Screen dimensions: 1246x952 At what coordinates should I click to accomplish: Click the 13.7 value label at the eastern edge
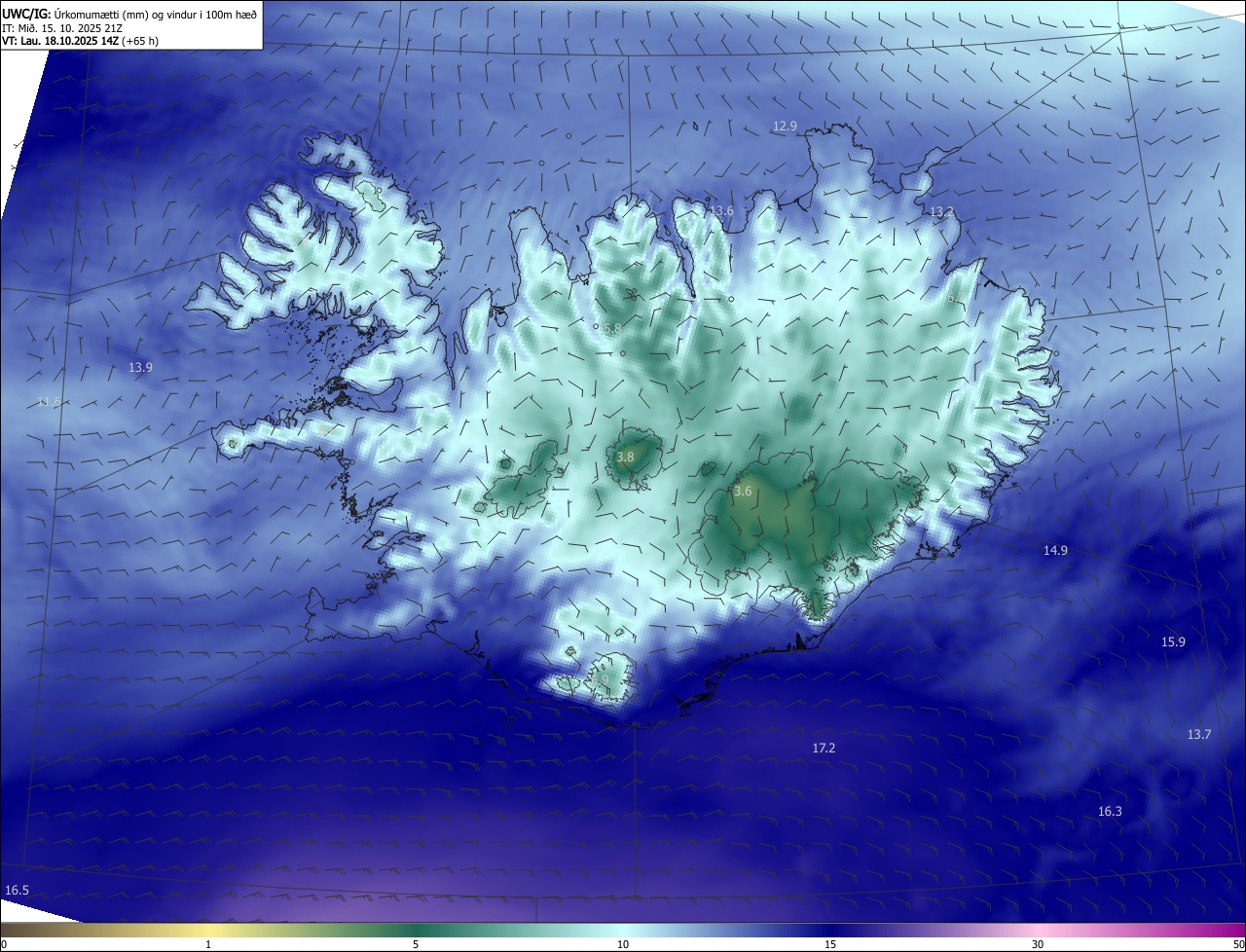[x=1198, y=735]
